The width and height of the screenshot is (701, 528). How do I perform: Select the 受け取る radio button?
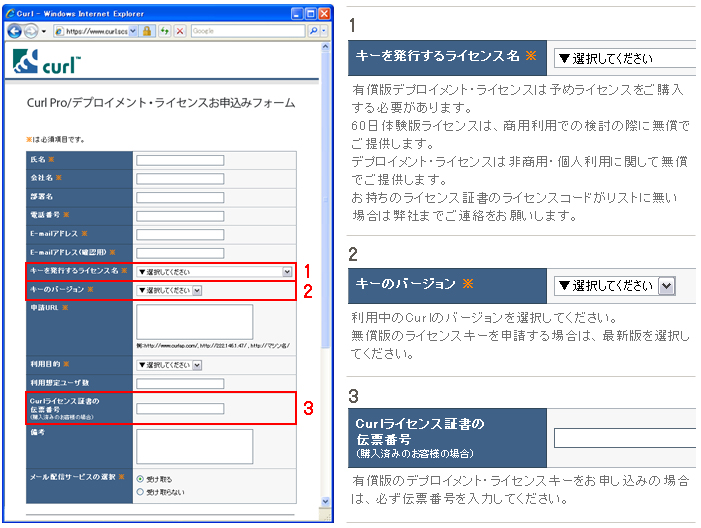click(x=140, y=479)
